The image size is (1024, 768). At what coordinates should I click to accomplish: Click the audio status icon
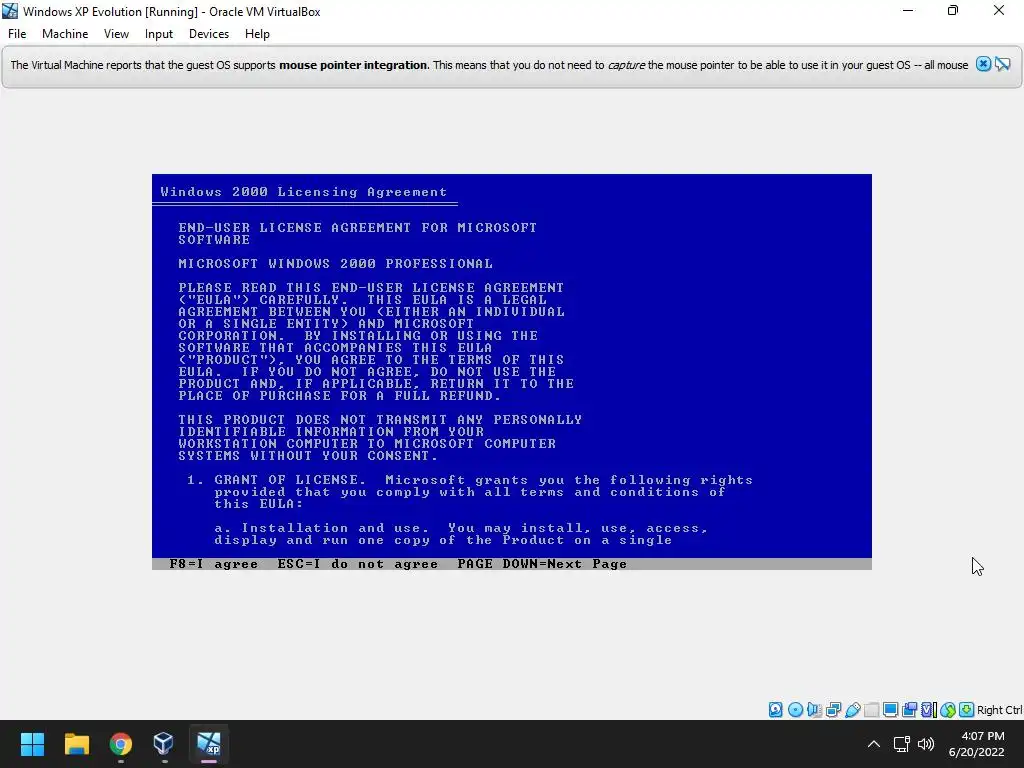(814, 710)
